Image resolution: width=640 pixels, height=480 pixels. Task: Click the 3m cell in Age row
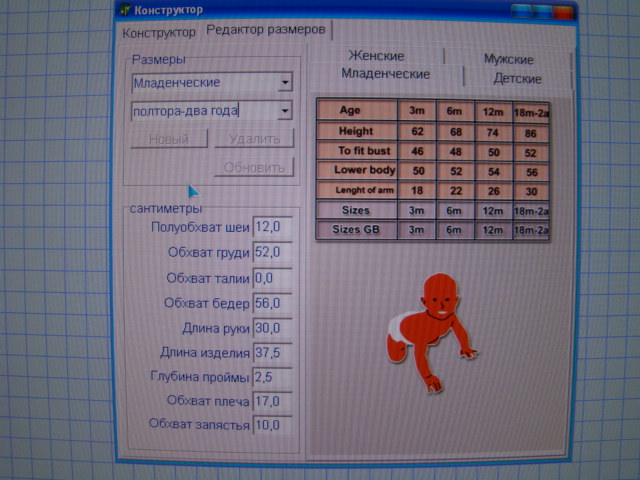pyautogui.click(x=417, y=111)
